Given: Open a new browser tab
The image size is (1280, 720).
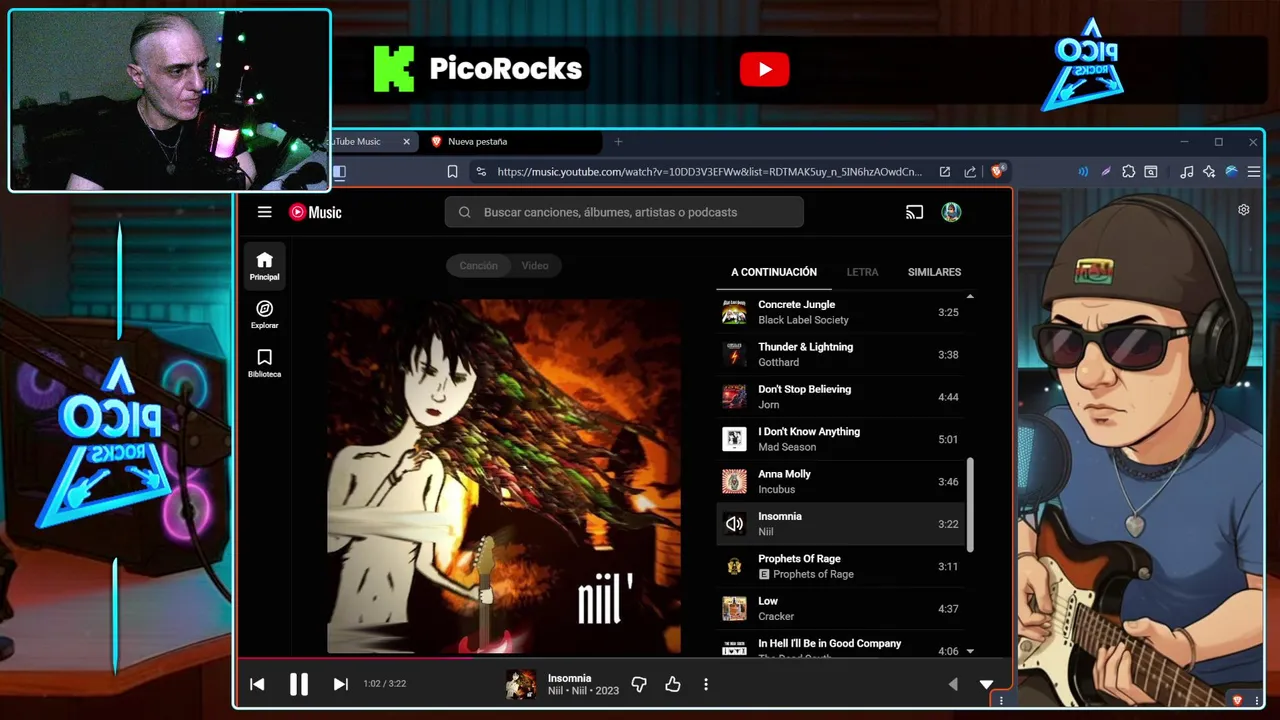Looking at the screenshot, I should click(618, 142).
